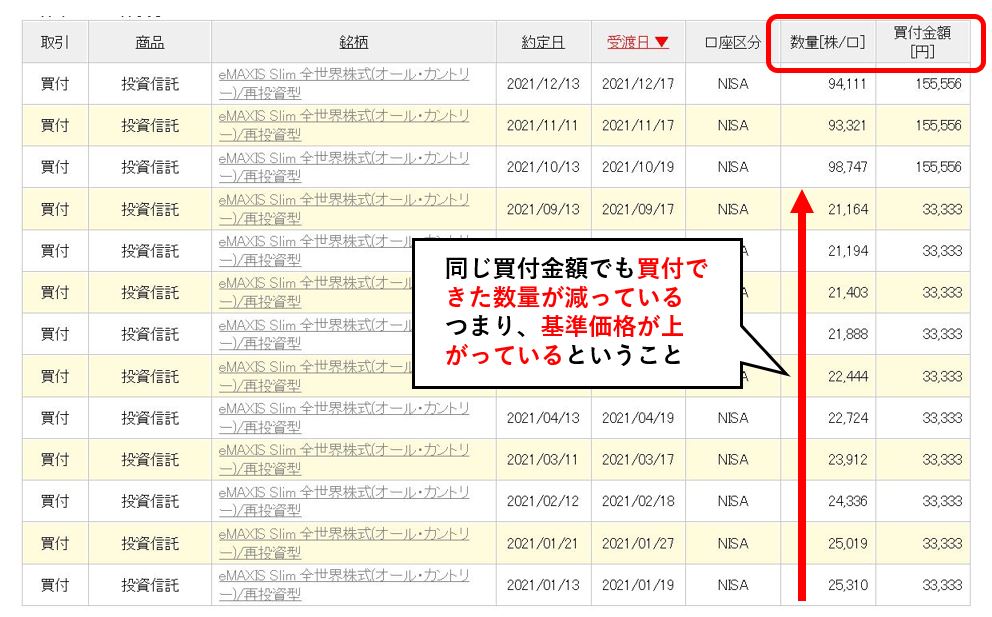
Task: Click the 口座区分 column header
Action: (x=733, y=42)
